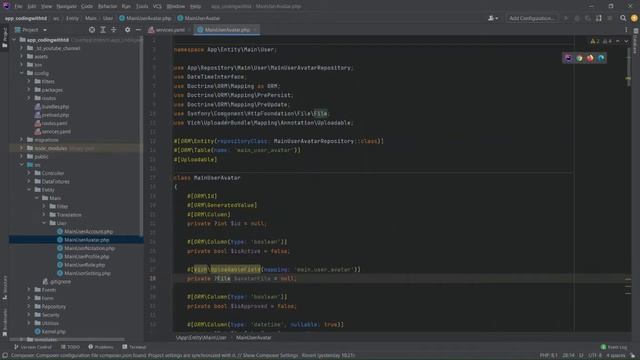Open the File menu
The width and height of the screenshot is (640, 360).
18,6
